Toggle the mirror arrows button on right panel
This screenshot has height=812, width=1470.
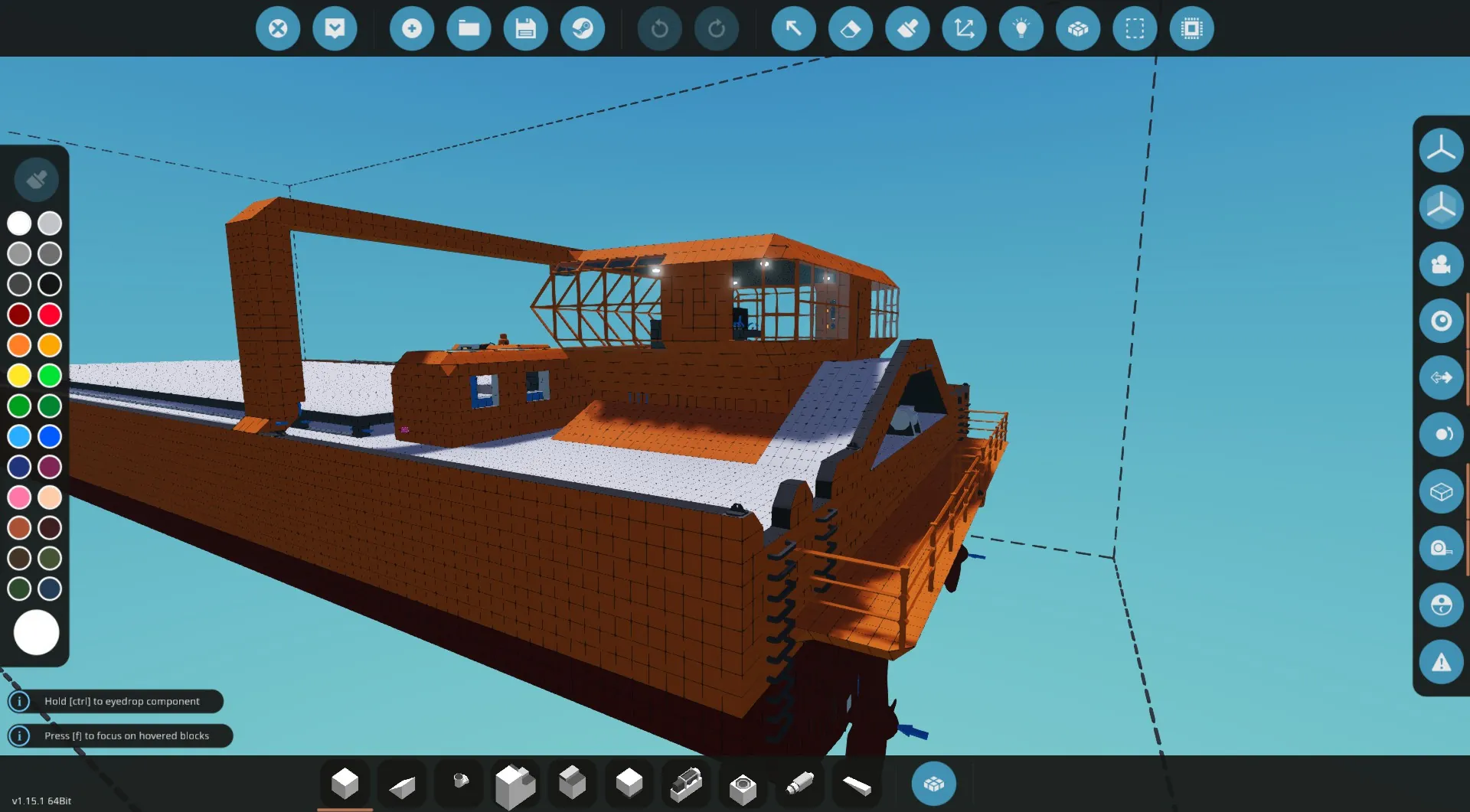point(1441,377)
